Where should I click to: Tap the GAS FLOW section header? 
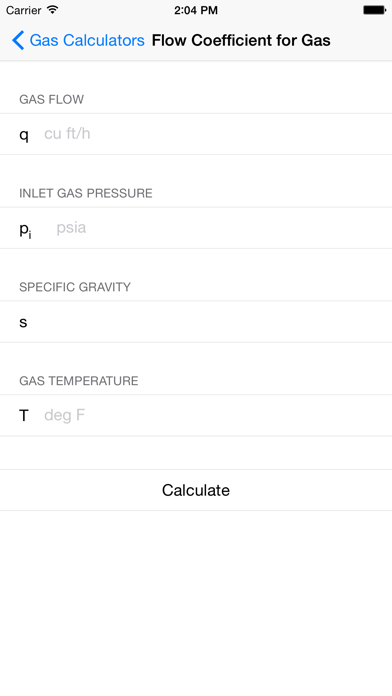pyautogui.click(x=51, y=99)
